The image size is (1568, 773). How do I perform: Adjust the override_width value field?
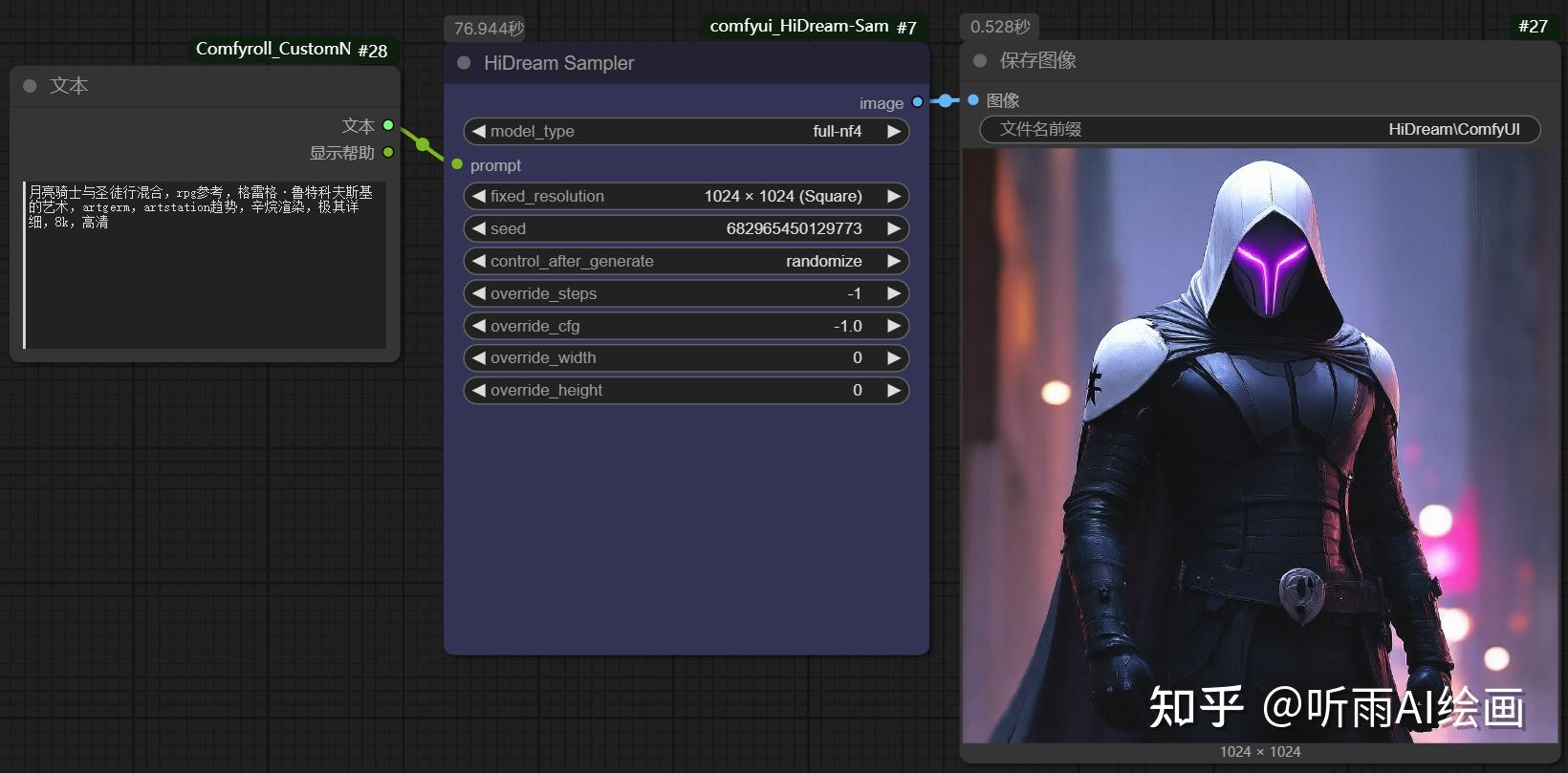(686, 358)
